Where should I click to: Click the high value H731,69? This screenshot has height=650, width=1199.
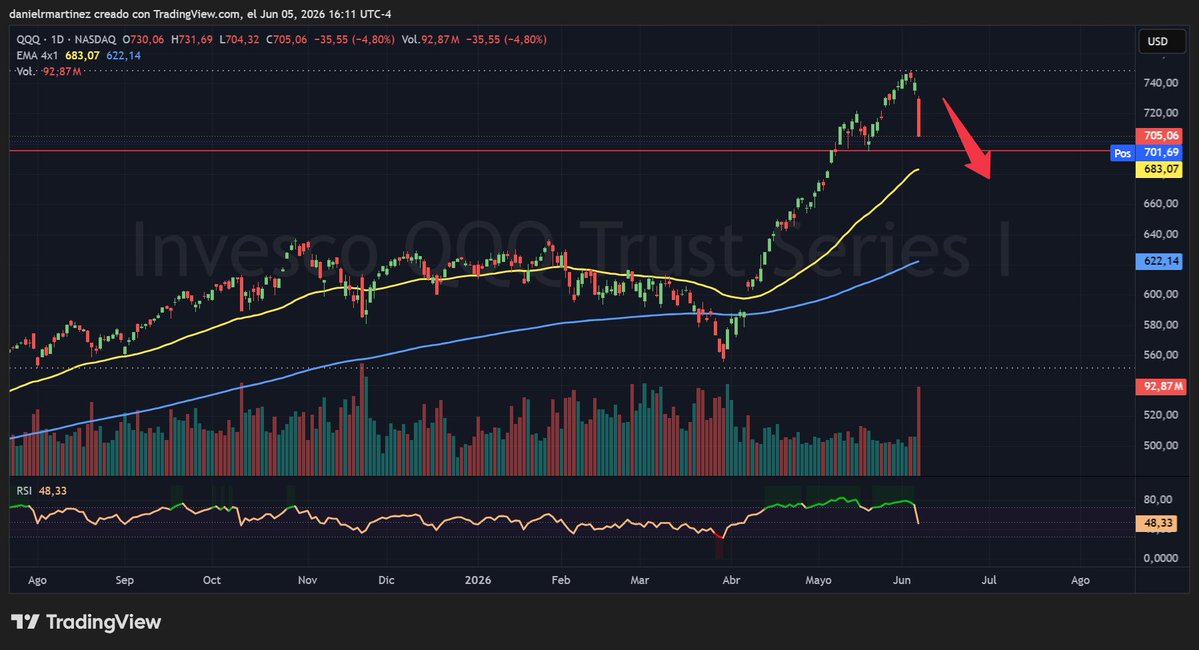[192, 39]
